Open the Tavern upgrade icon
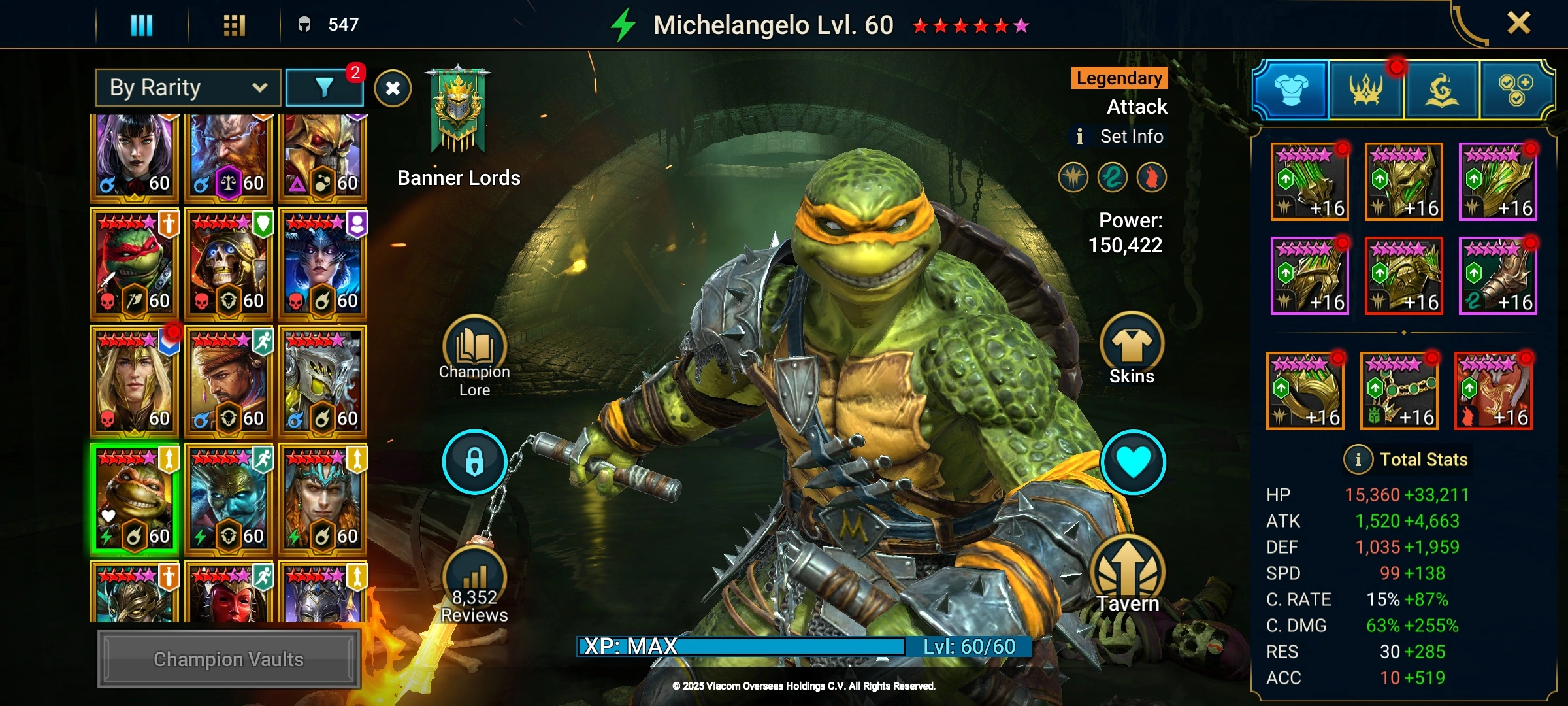 point(1128,567)
